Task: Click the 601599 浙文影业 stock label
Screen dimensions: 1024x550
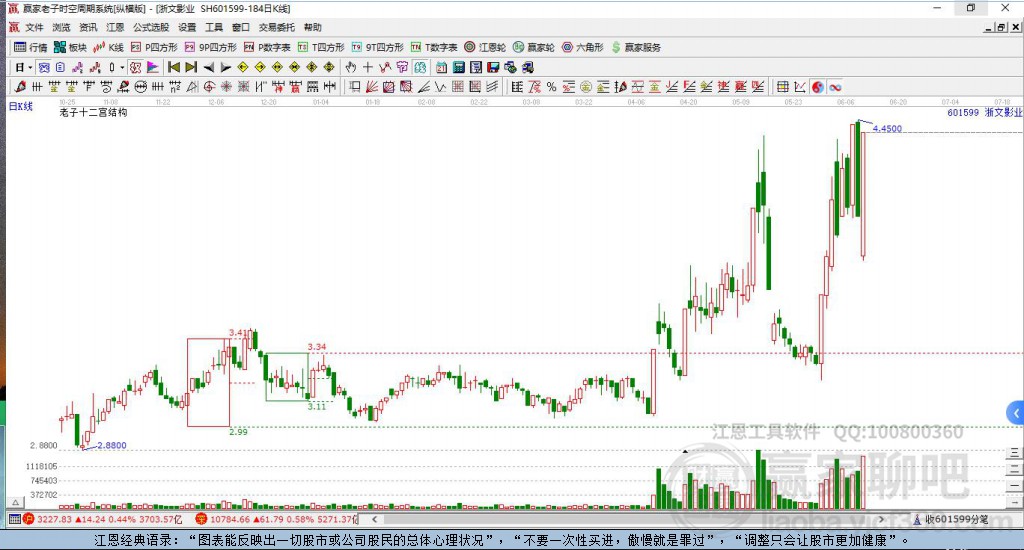Action: click(985, 112)
